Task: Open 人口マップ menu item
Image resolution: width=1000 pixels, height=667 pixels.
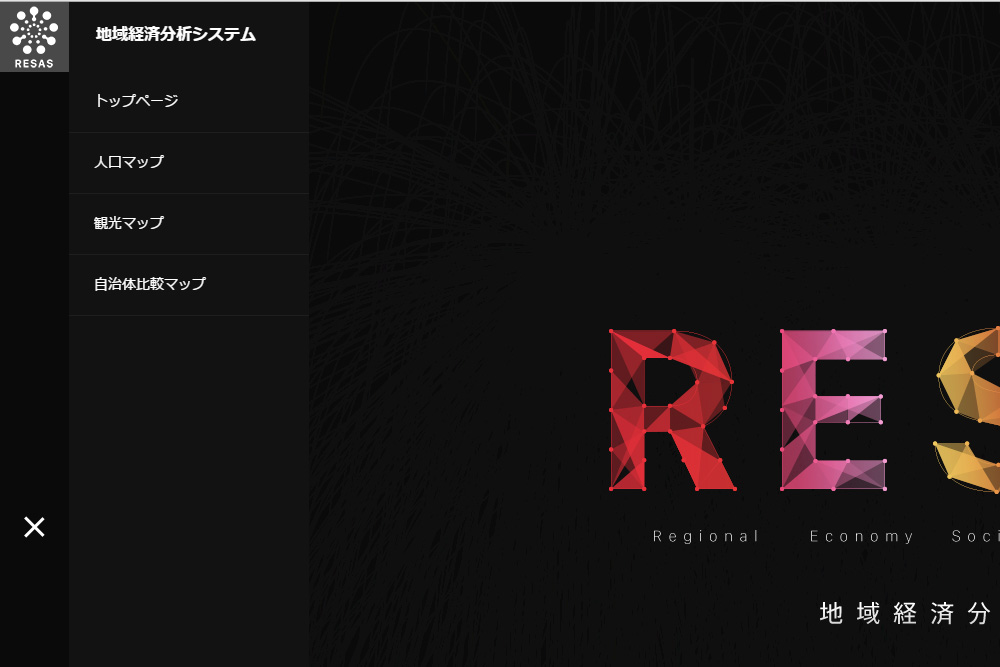Action: [x=189, y=163]
